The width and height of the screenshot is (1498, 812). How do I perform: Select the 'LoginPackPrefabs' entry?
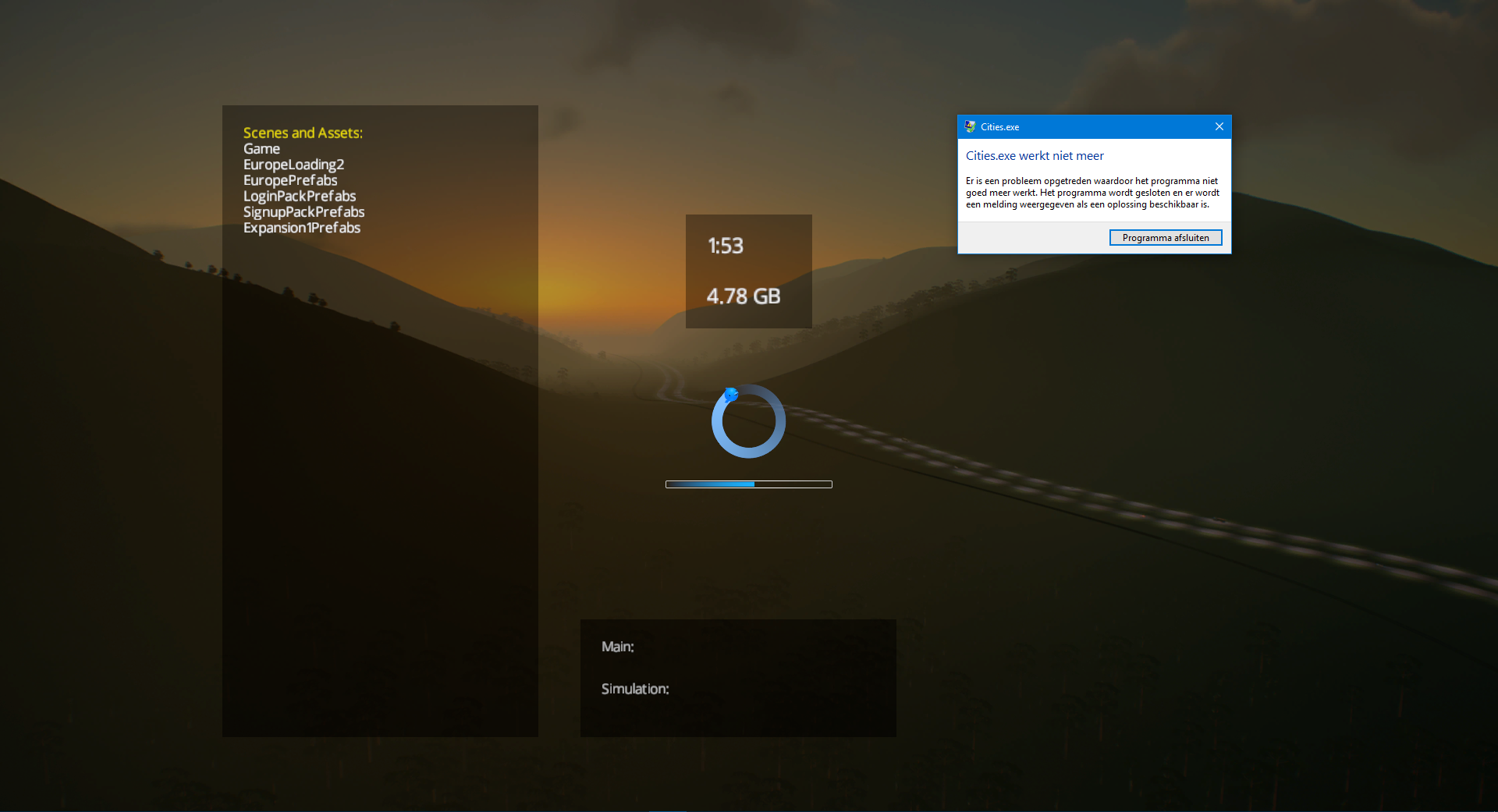[300, 197]
